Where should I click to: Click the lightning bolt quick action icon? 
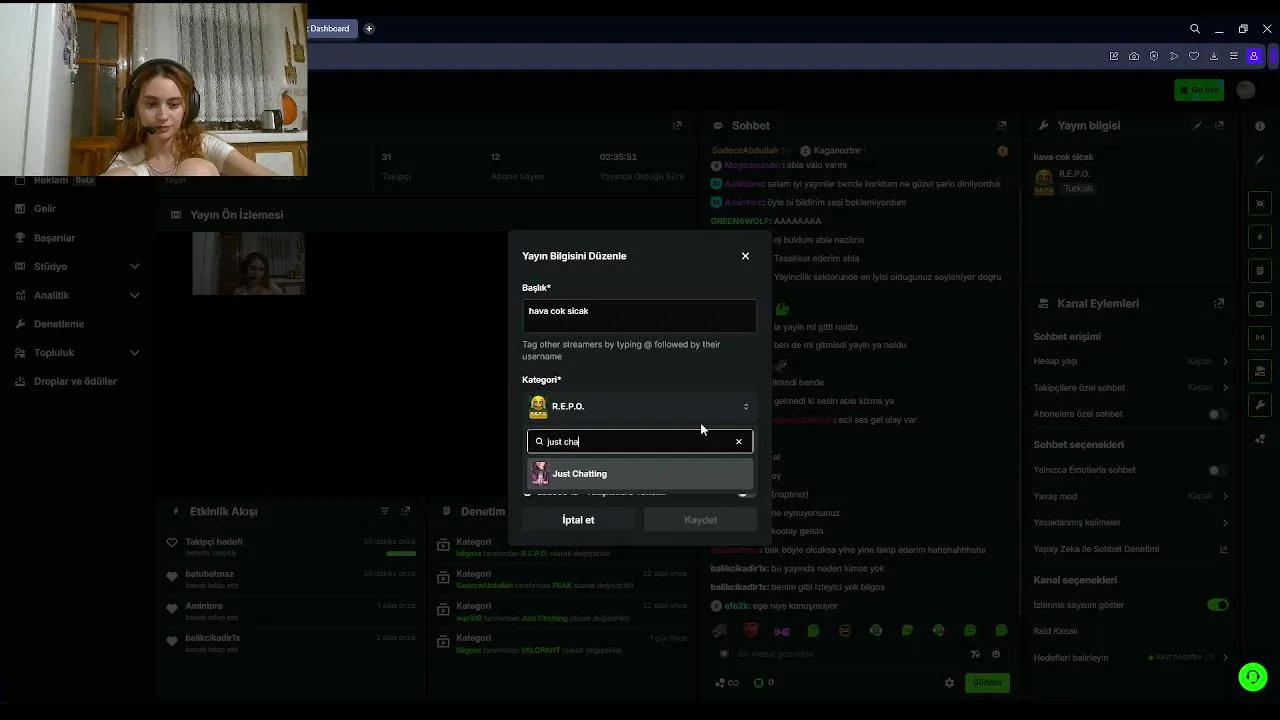[1260, 237]
